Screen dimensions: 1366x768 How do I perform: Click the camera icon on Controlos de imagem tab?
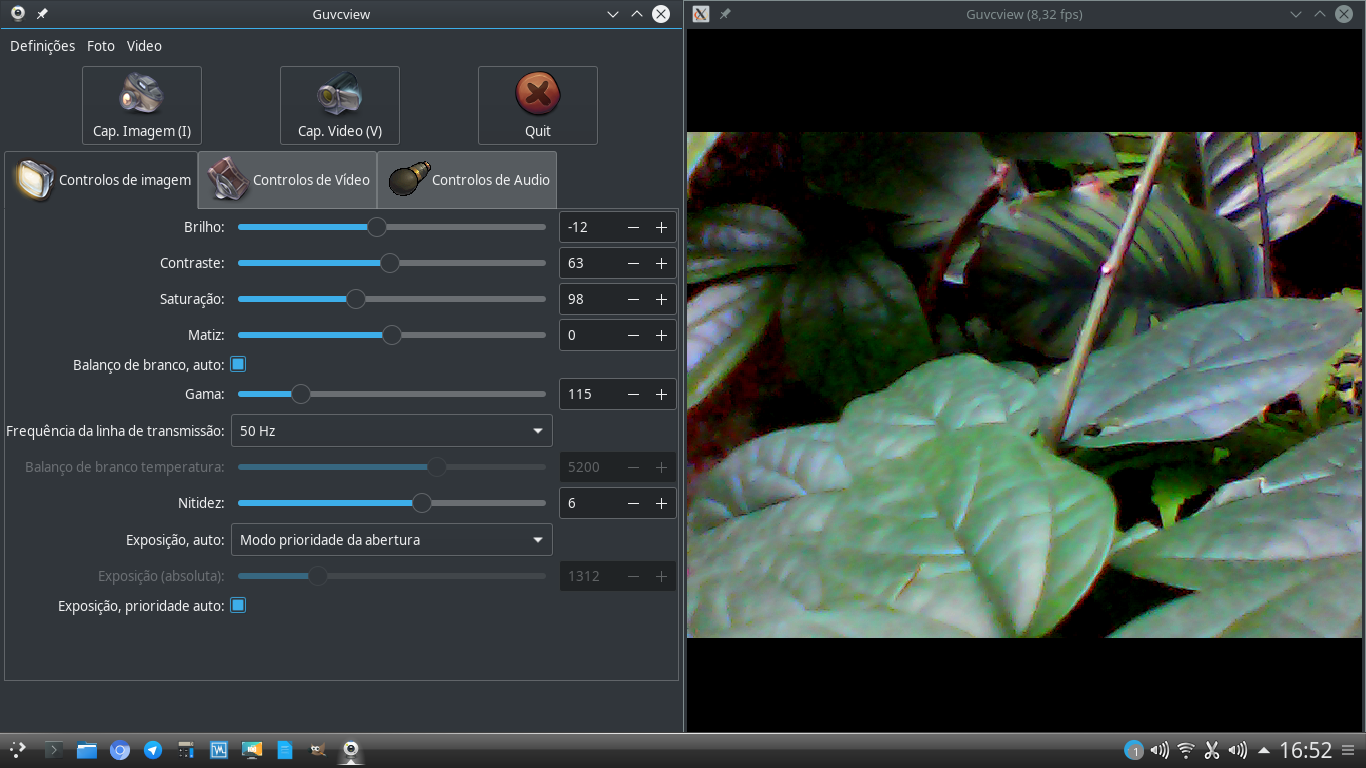[x=33, y=180]
